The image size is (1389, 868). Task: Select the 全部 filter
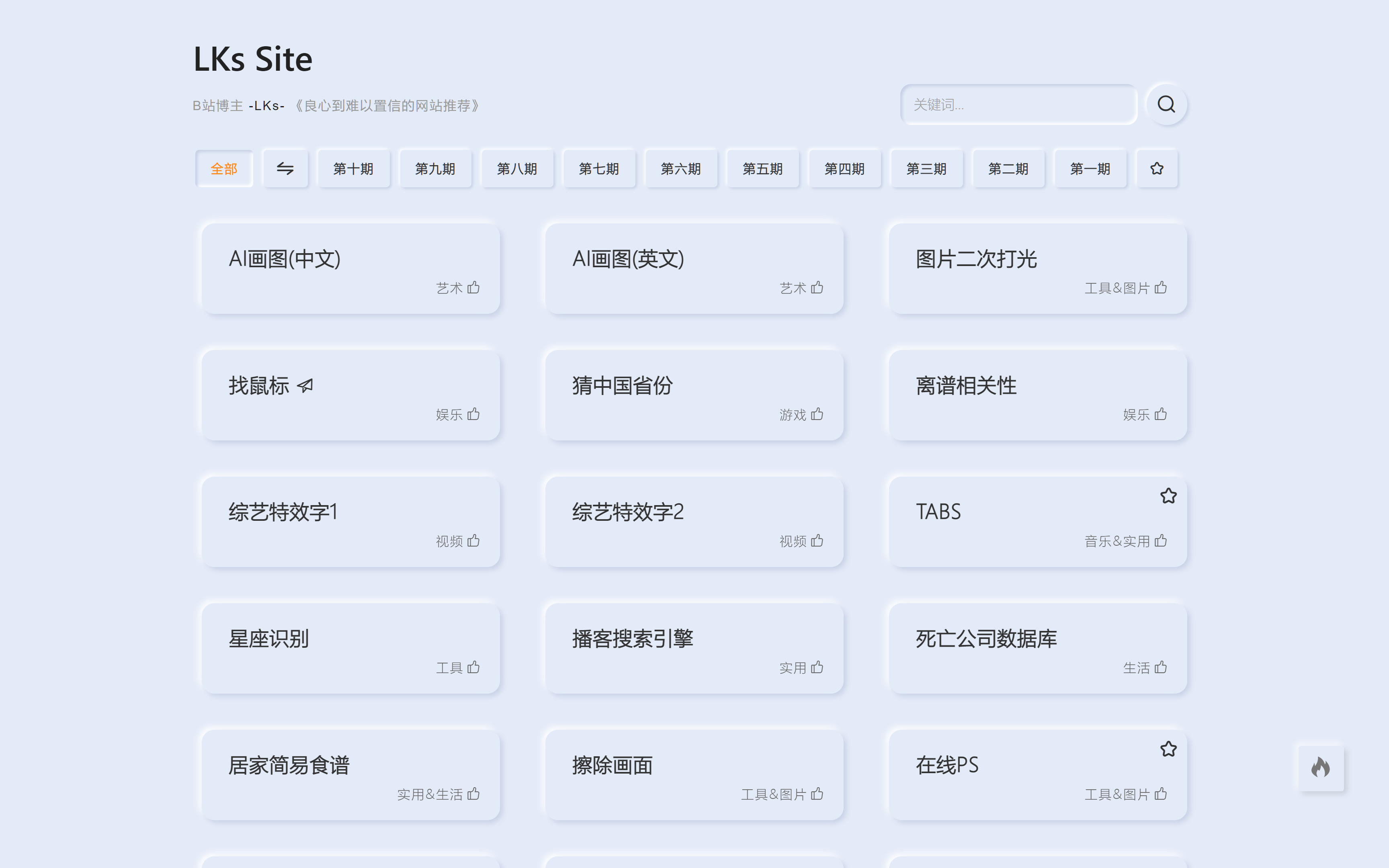click(224, 168)
